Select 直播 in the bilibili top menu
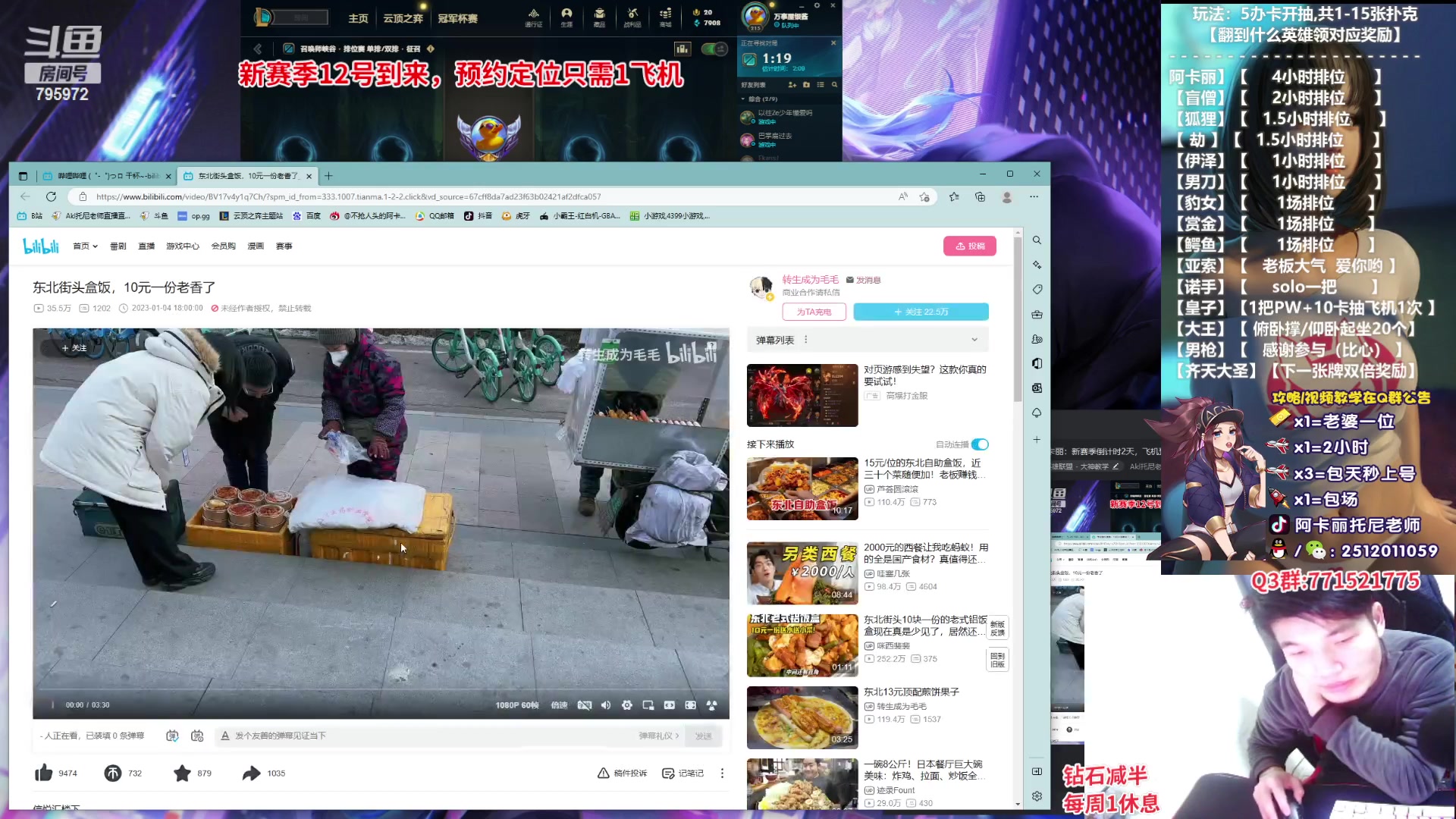1456x819 pixels. [146, 246]
